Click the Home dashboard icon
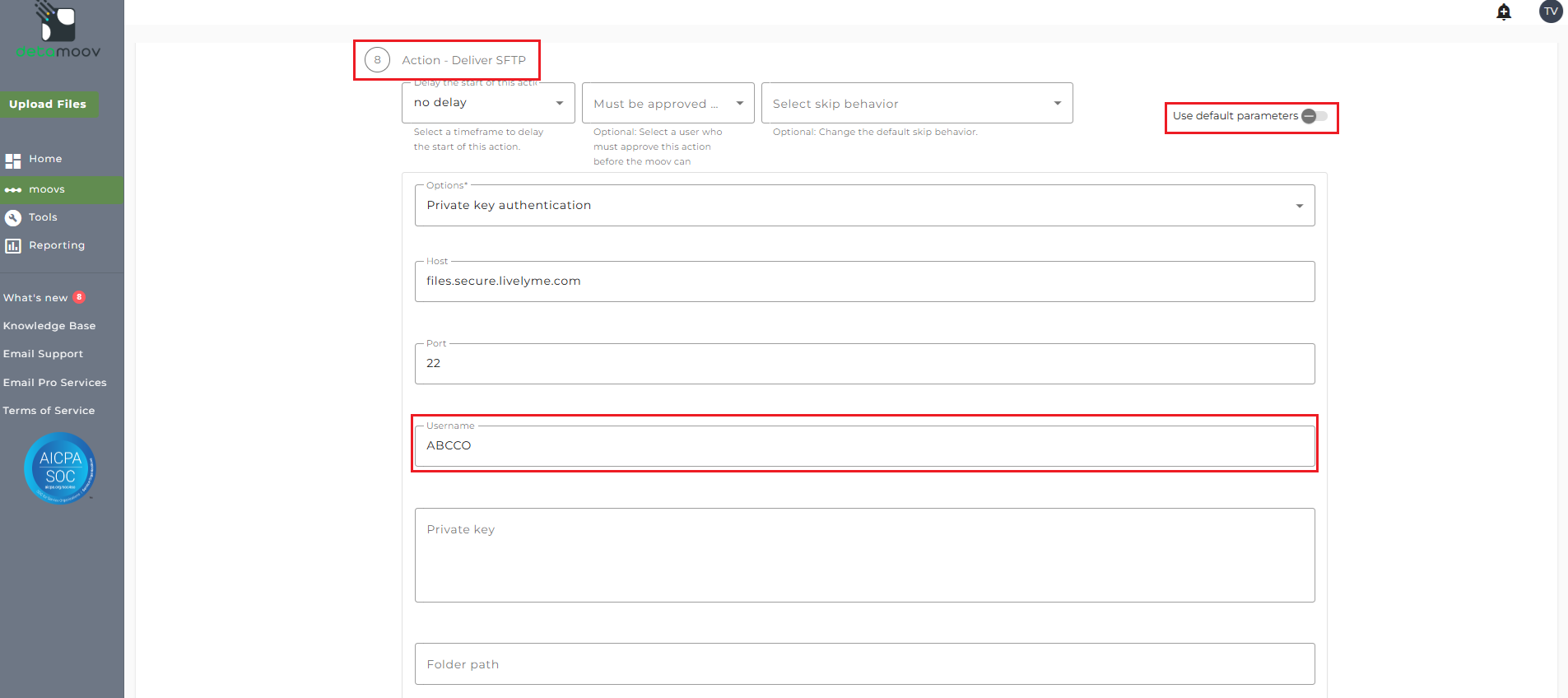Viewport: 1568px width, 698px height. (13, 161)
